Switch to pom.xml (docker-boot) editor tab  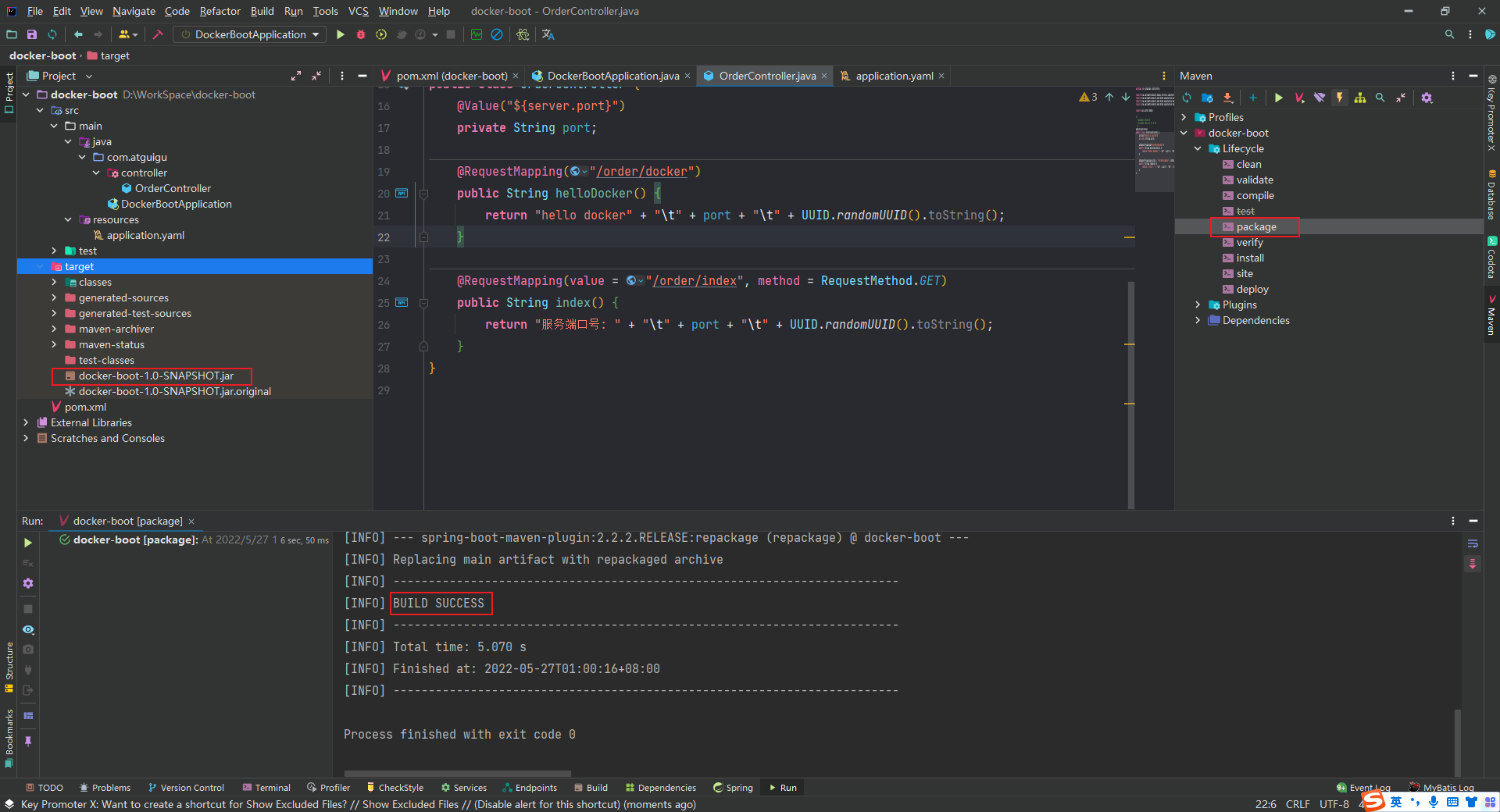coord(451,76)
